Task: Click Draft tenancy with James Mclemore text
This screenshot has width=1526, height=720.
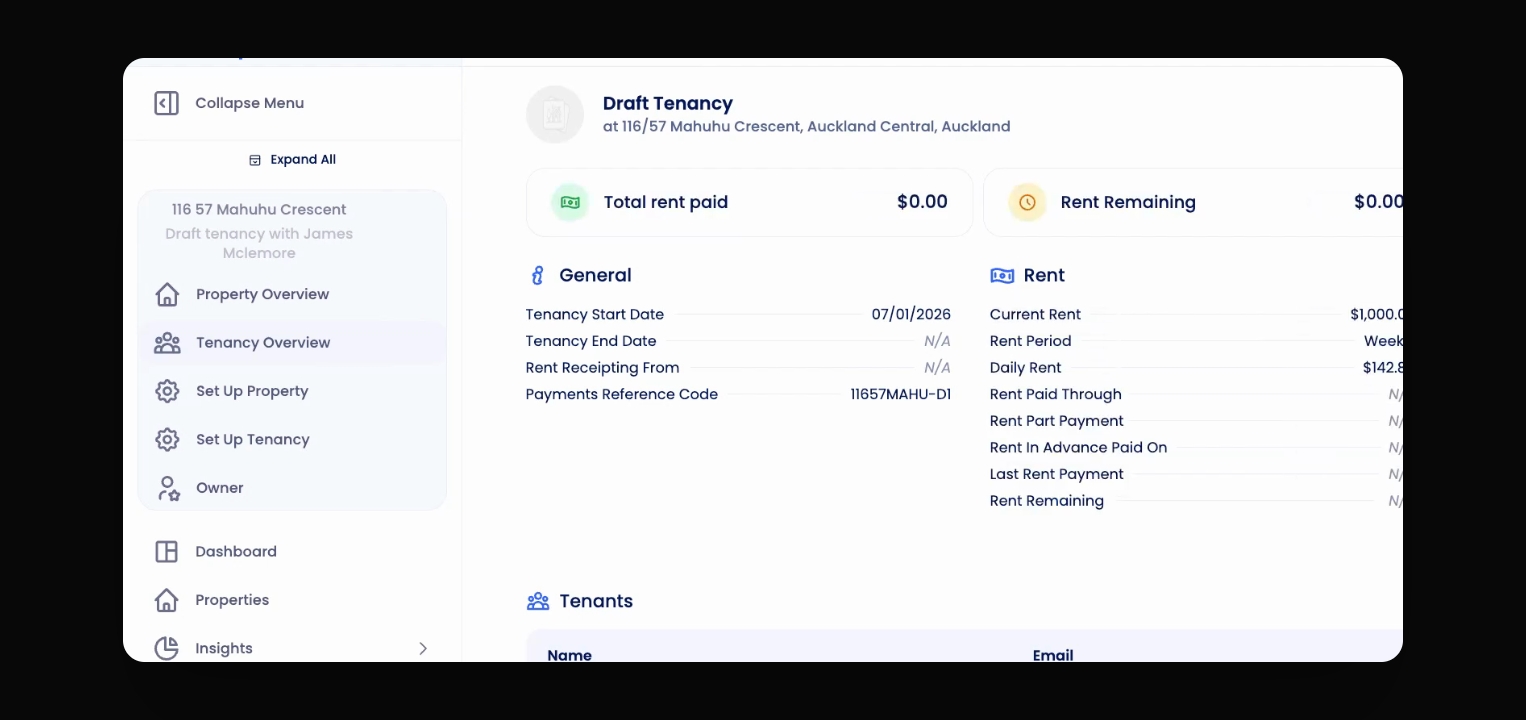Action: pyautogui.click(x=259, y=243)
